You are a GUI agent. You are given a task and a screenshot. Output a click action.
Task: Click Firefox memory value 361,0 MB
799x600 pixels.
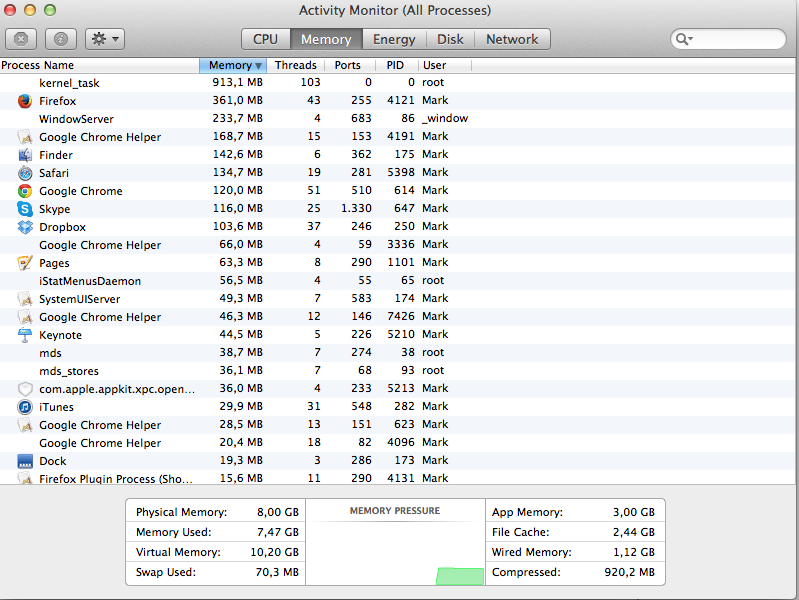click(x=237, y=100)
